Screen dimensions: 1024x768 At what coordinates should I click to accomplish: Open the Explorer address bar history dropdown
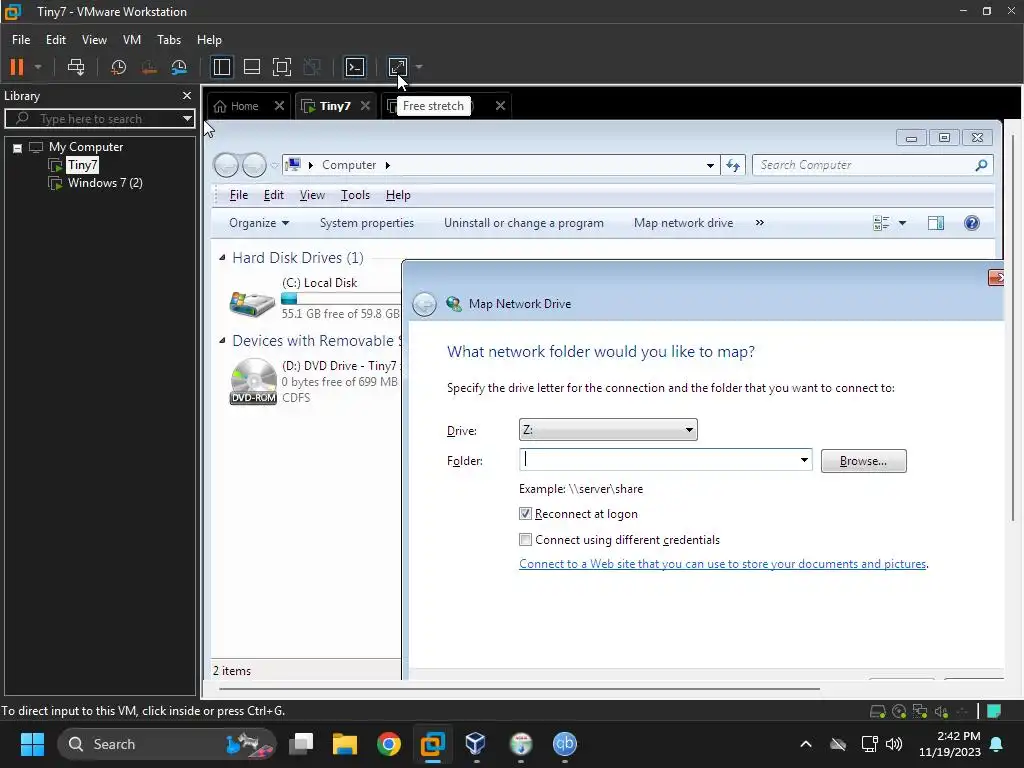point(710,165)
